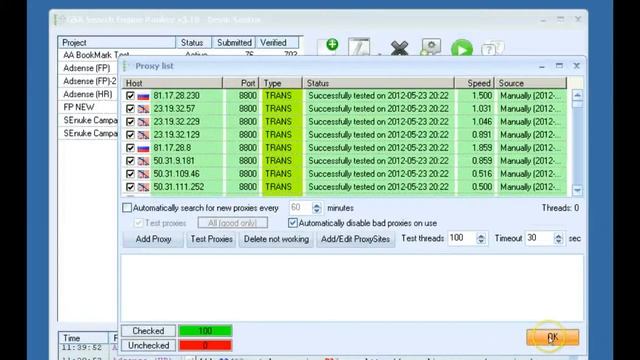The height and width of the screenshot is (360, 640).
Task: Click the flag icon next to 23.19.32.229
Action: click(x=143, y=122)
